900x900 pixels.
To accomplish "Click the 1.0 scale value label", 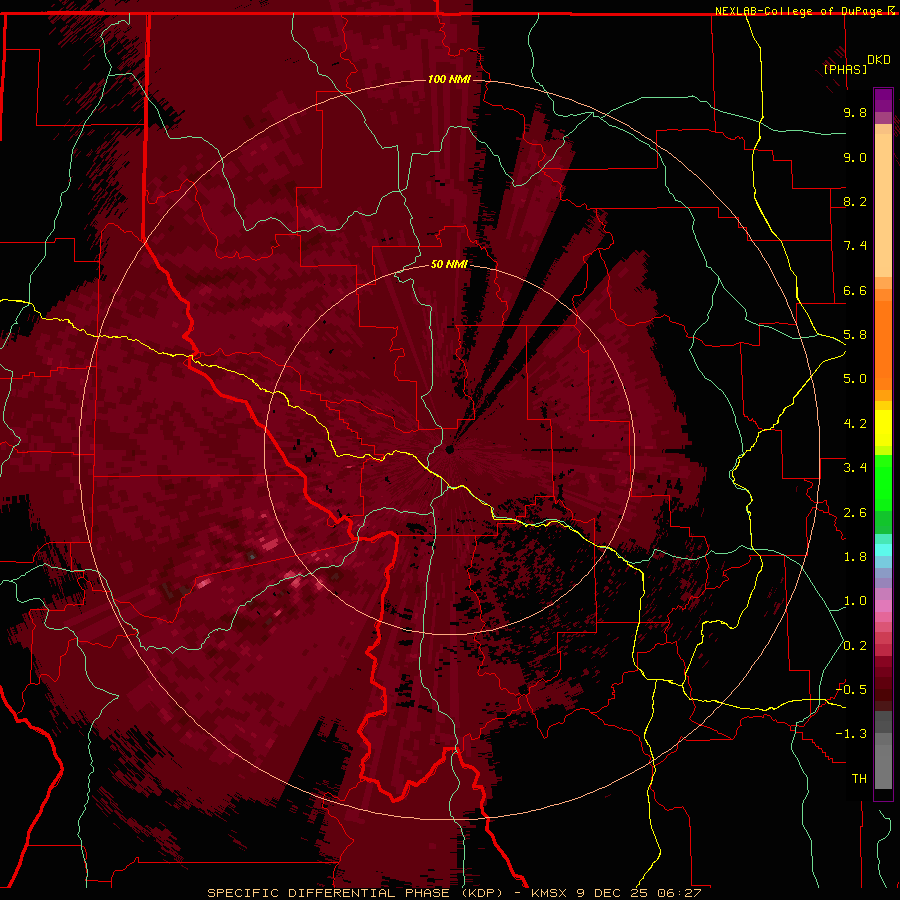I will click(855, 601).
